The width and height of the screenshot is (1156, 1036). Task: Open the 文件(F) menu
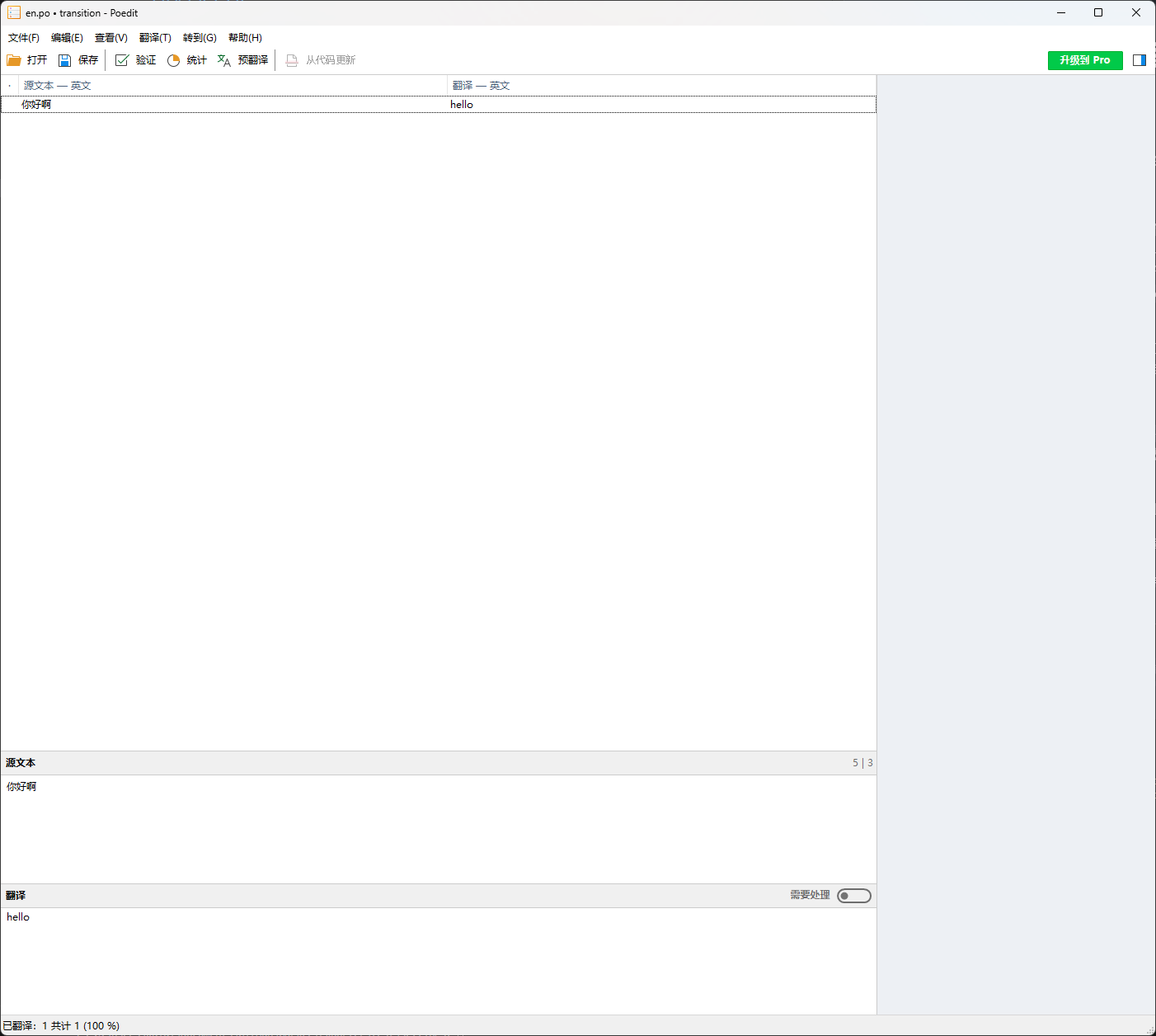(x=24, y=38)
